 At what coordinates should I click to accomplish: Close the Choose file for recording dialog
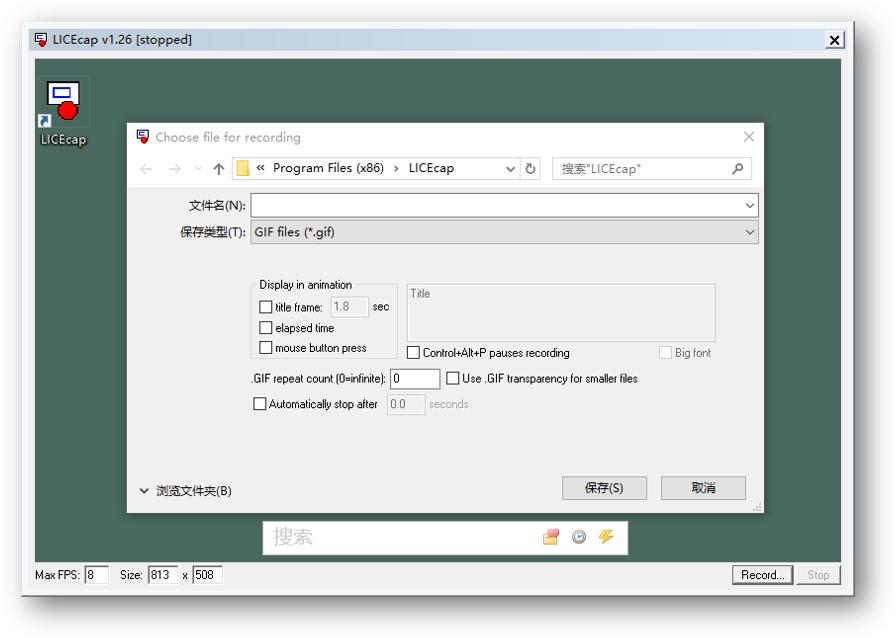click(749, 137)
